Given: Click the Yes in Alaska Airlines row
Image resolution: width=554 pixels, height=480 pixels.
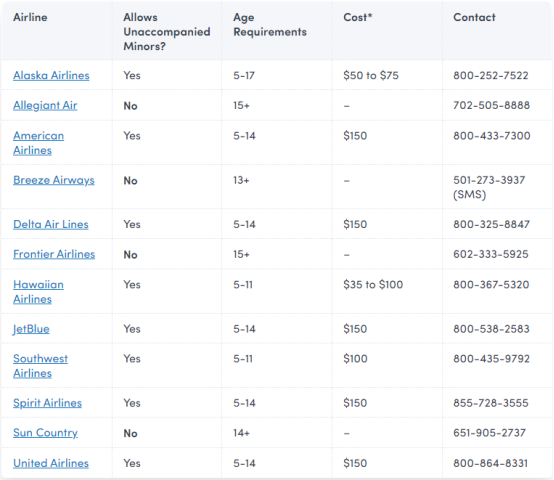Looking at the screenshot, I should [132, 75].
